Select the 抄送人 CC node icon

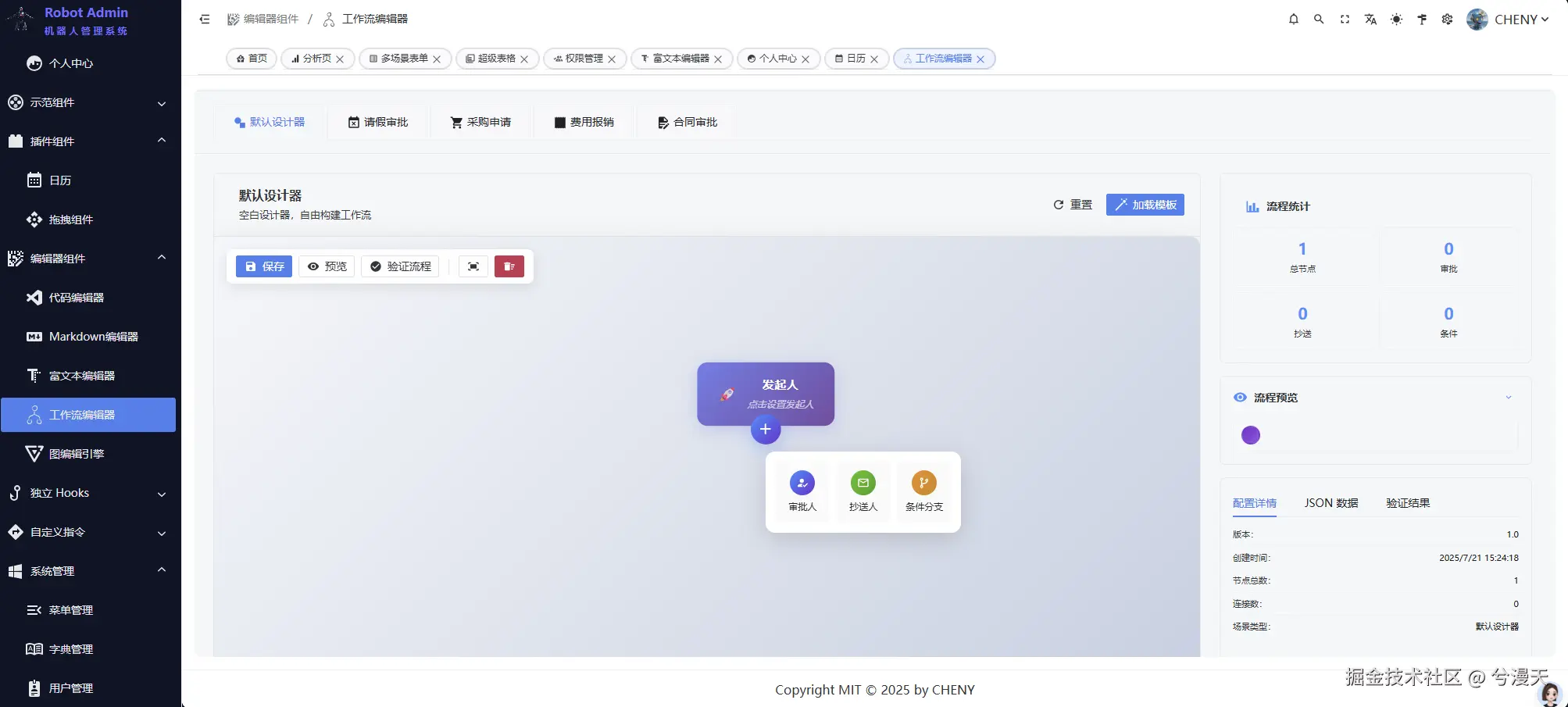pos(862,483)
